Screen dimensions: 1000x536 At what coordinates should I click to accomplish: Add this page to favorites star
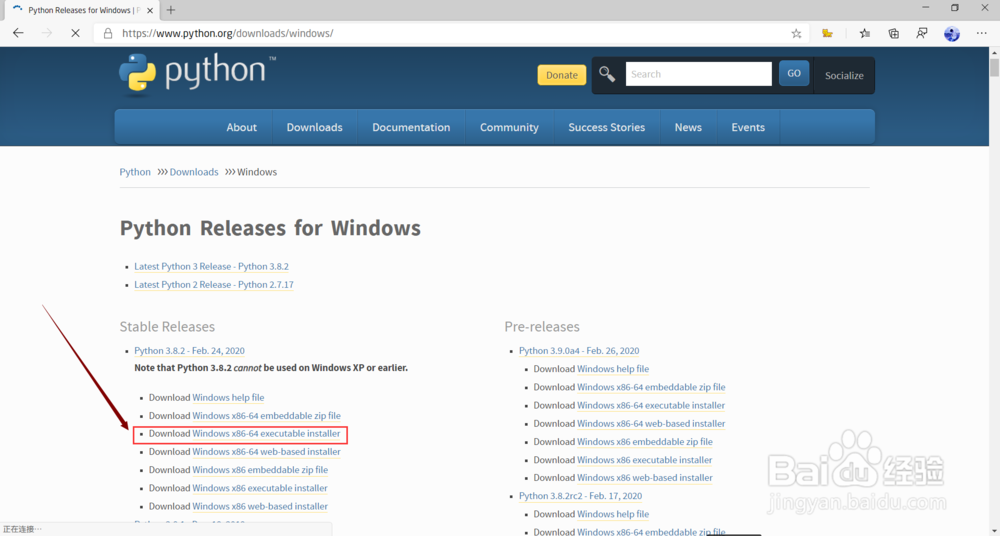[796, 34]
